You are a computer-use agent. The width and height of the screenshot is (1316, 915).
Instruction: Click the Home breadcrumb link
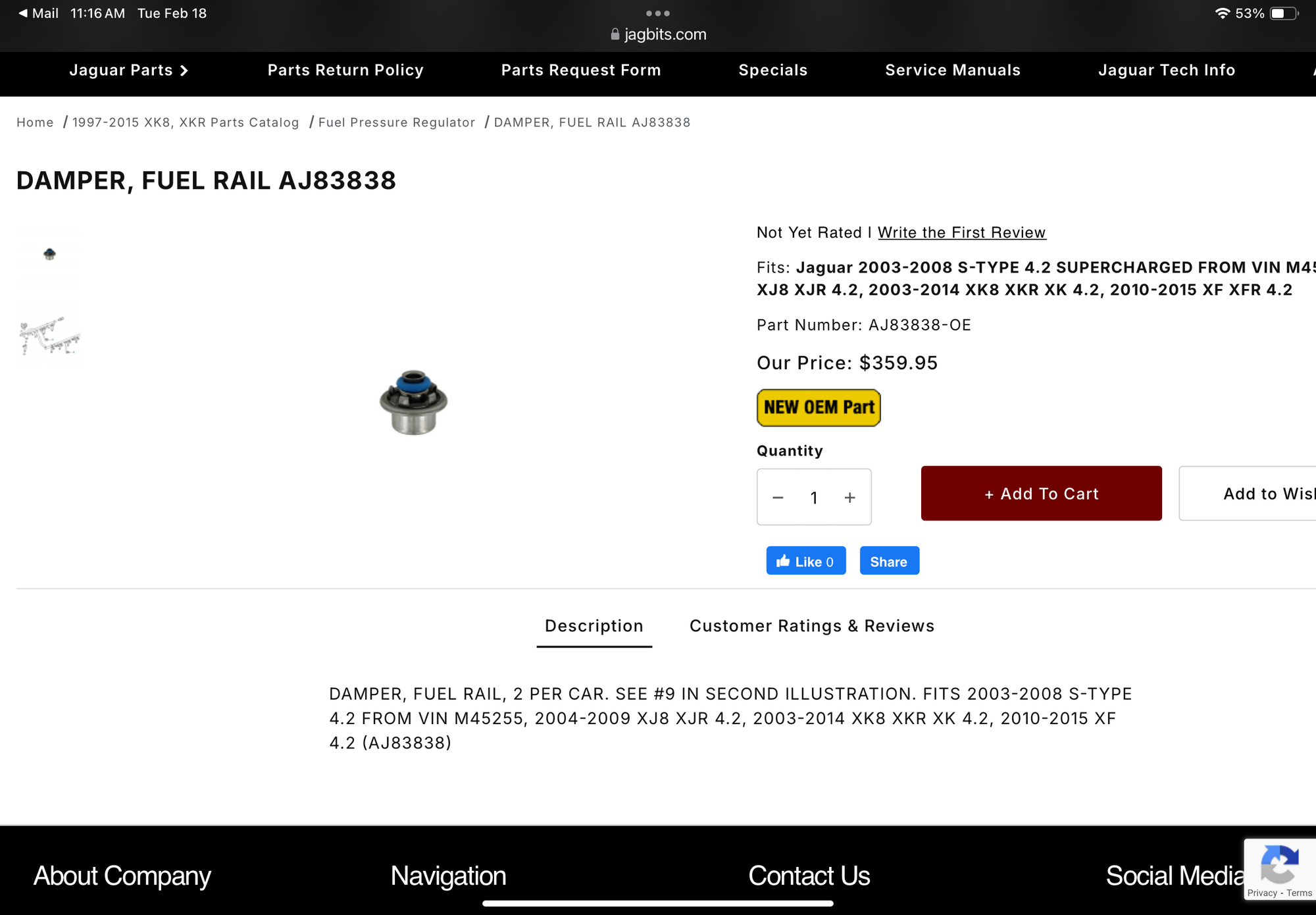tap(35, 122)
